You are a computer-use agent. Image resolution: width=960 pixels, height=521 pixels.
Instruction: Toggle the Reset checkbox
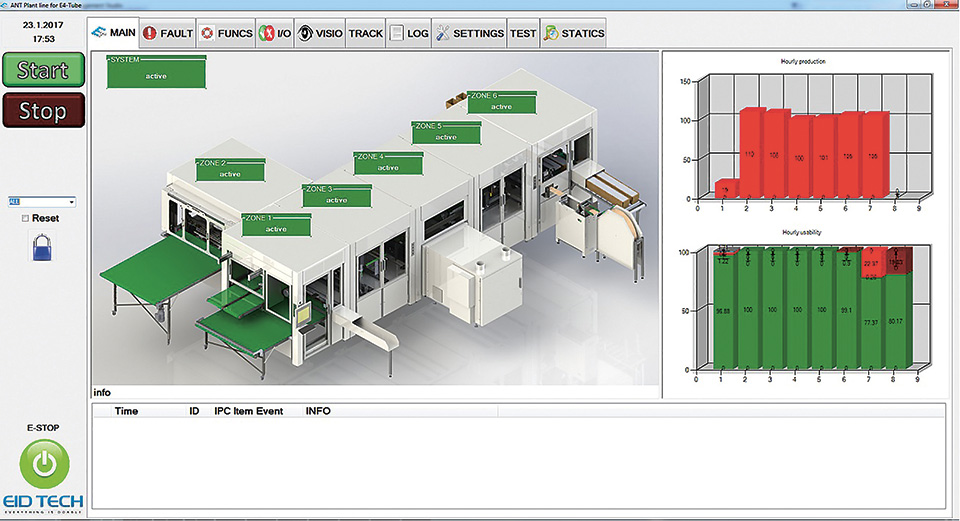coord(25,218)
